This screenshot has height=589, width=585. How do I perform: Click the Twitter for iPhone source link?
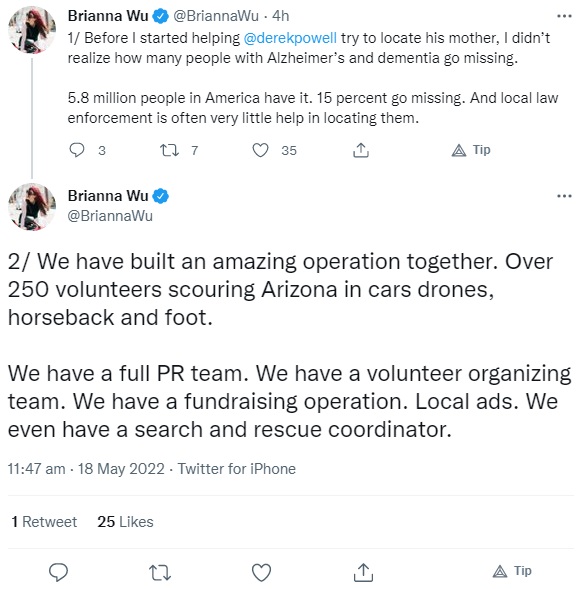point(237,469)
